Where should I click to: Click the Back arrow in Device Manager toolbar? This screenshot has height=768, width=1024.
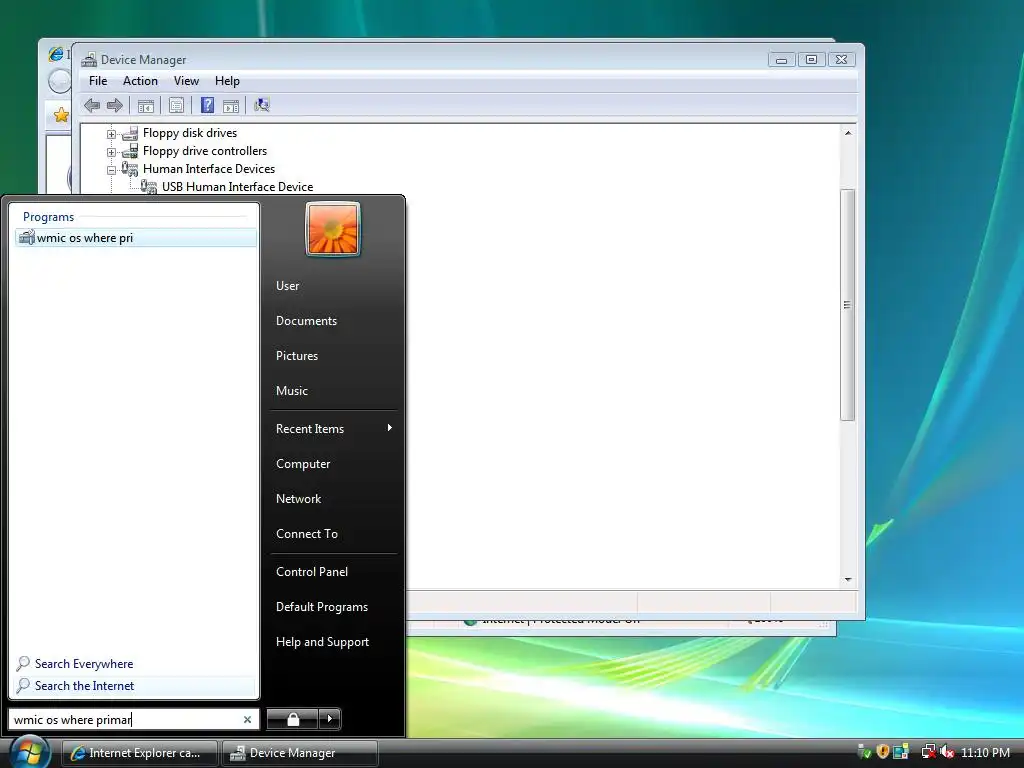[92, 105]
